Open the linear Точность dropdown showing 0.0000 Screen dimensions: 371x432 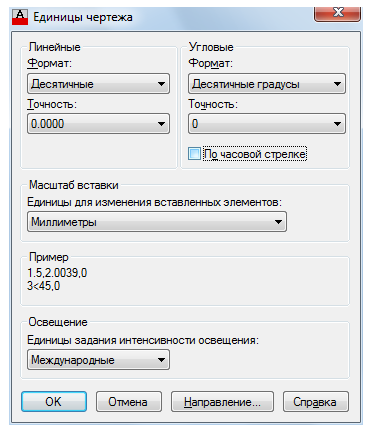tap(98, 124)
